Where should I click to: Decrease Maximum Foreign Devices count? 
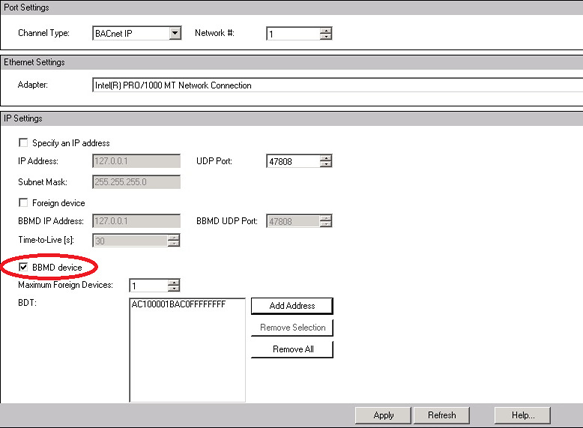click(x=174, y=289)
